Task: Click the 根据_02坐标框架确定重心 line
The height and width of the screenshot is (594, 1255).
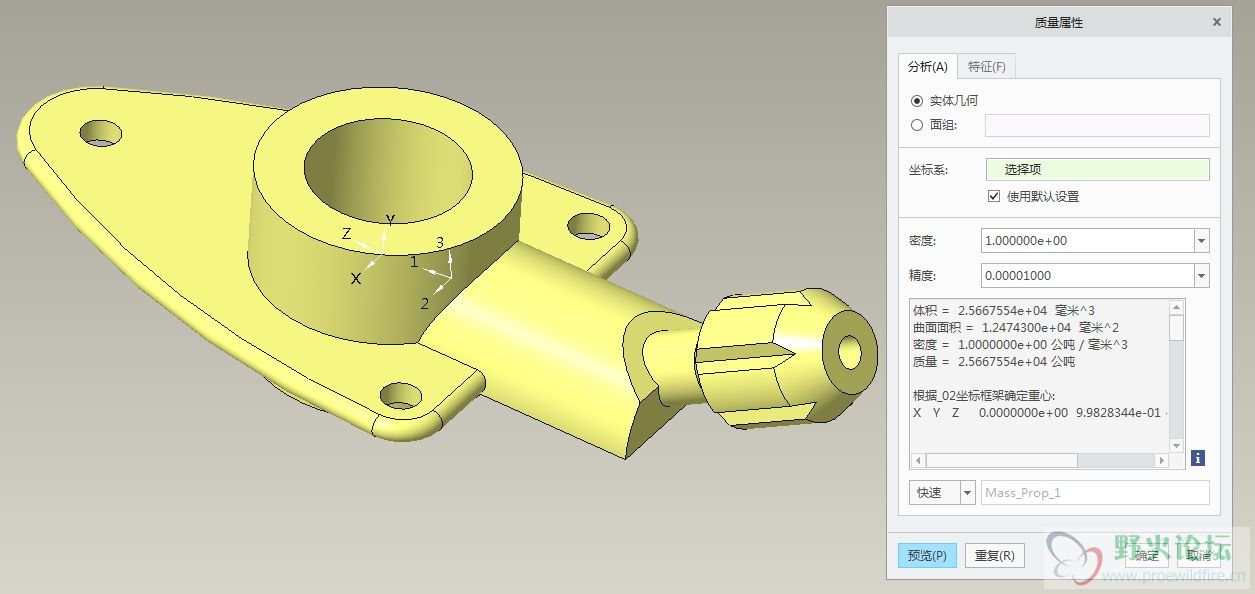Action: (x=985, y=395)
